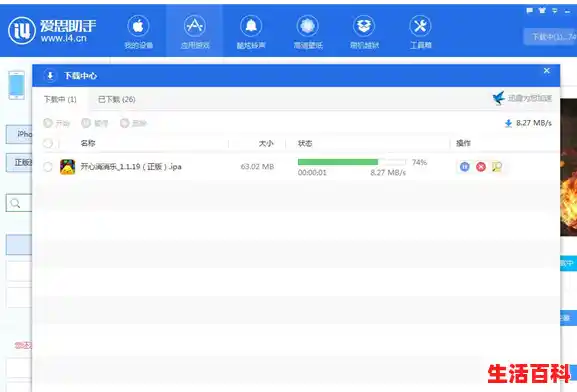Select the 开心消消乐 row checkbox
Screen dimensions: 577x392
tap(48, 167)
